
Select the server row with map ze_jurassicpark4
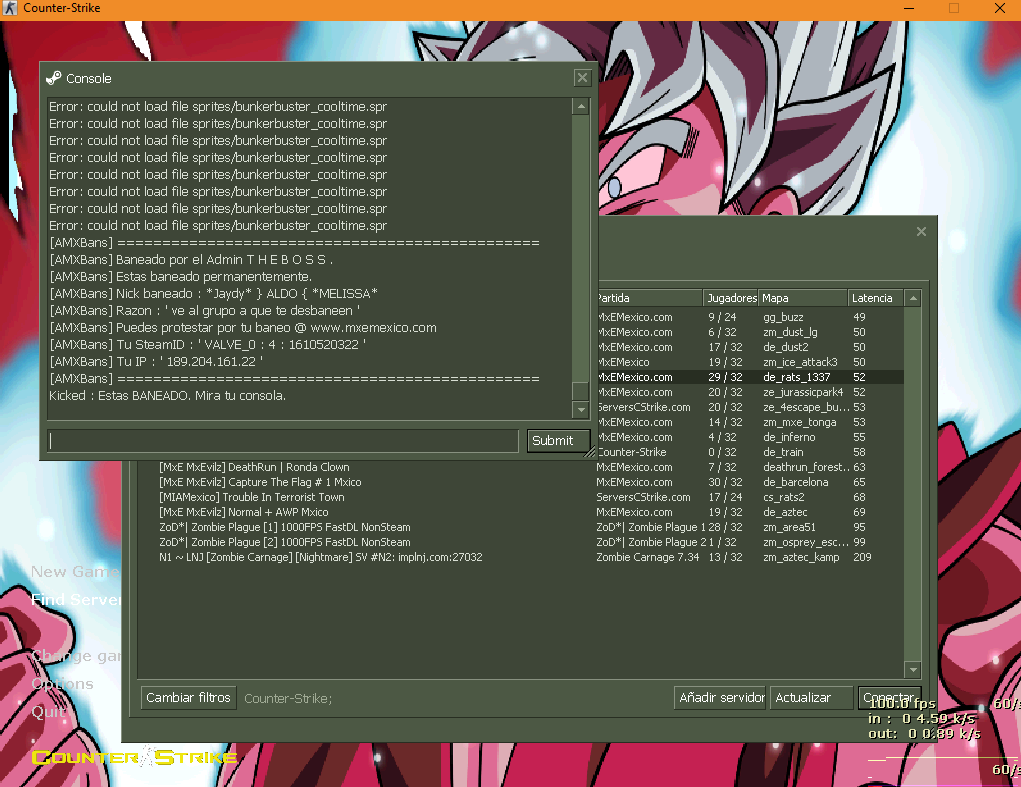coord(750,392)
